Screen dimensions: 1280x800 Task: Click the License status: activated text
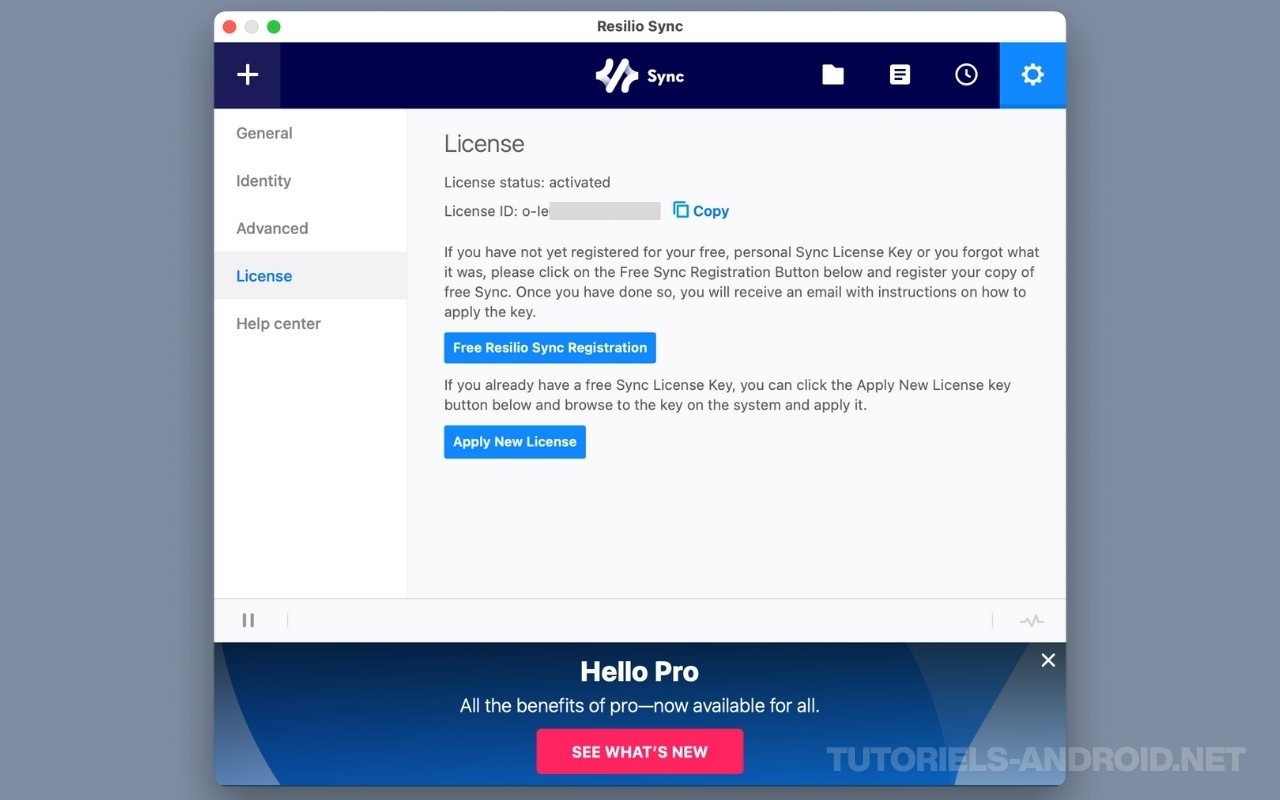(527, 182)
